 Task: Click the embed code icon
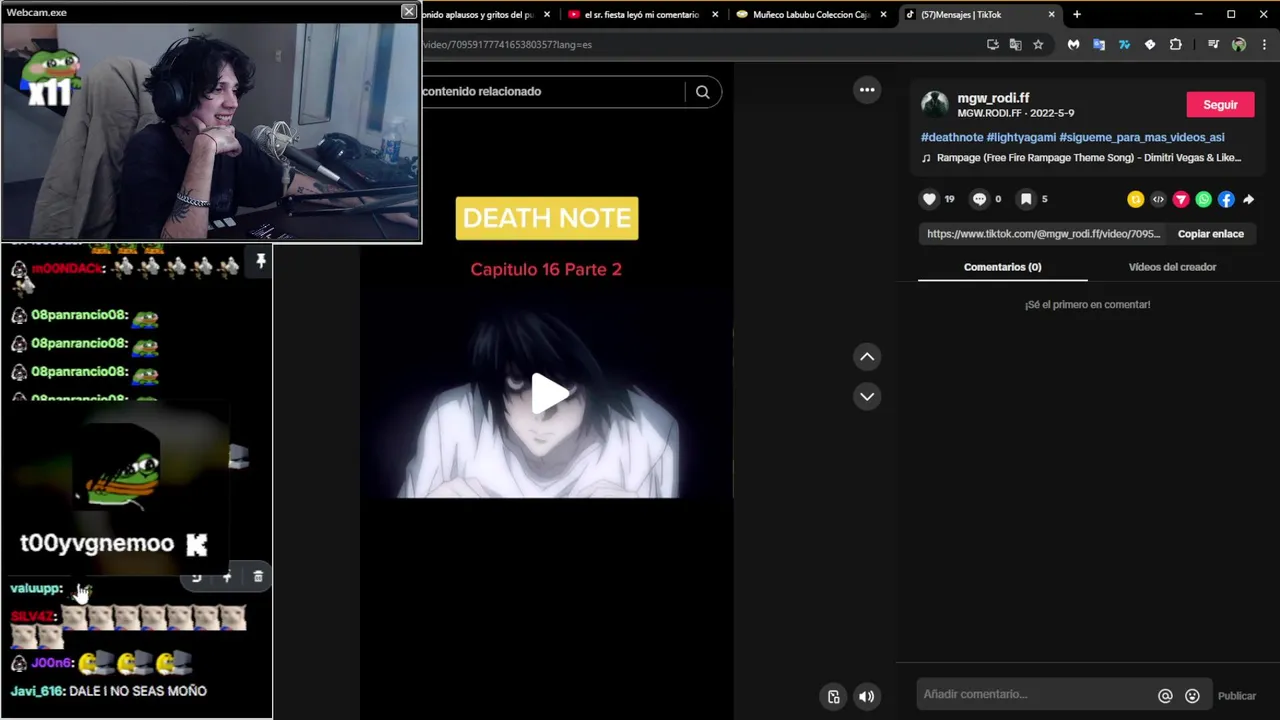(x=1158, y=200)
